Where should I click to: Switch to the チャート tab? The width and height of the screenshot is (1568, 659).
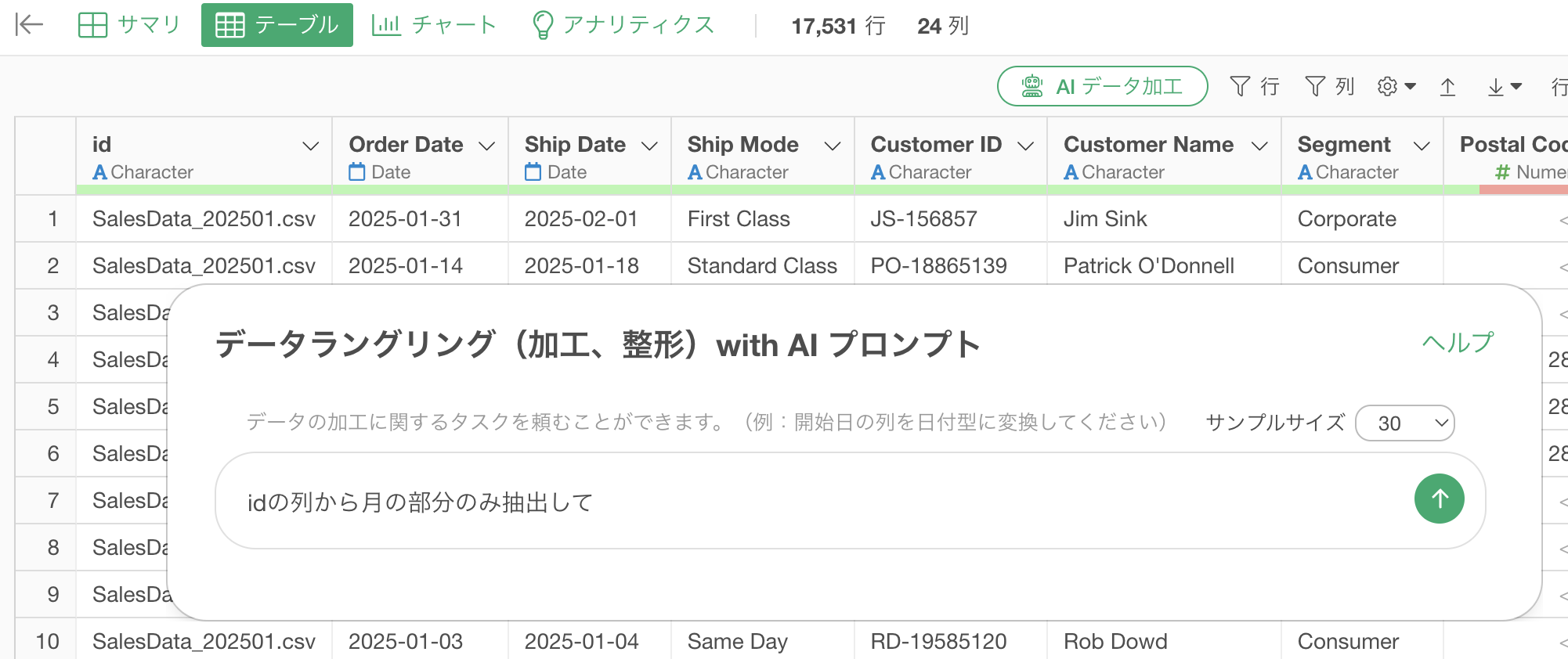tap(435, 25)
